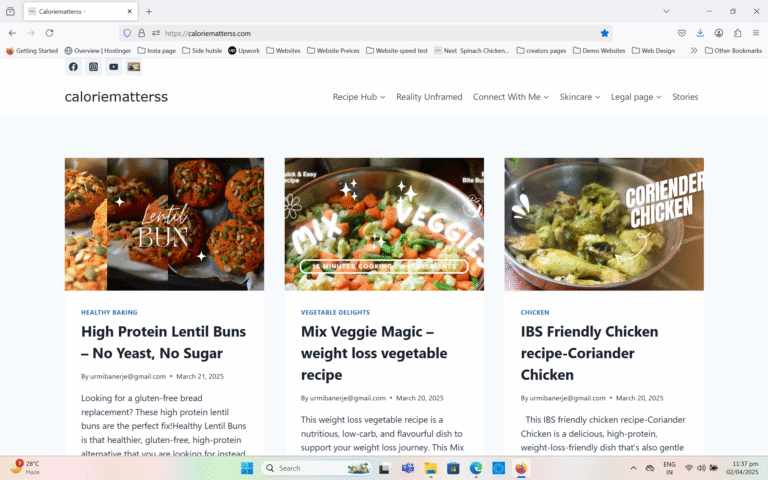Open Mix Veggie Magic article title
This screenshot has height=480, width=768.
tap(374, 353)
